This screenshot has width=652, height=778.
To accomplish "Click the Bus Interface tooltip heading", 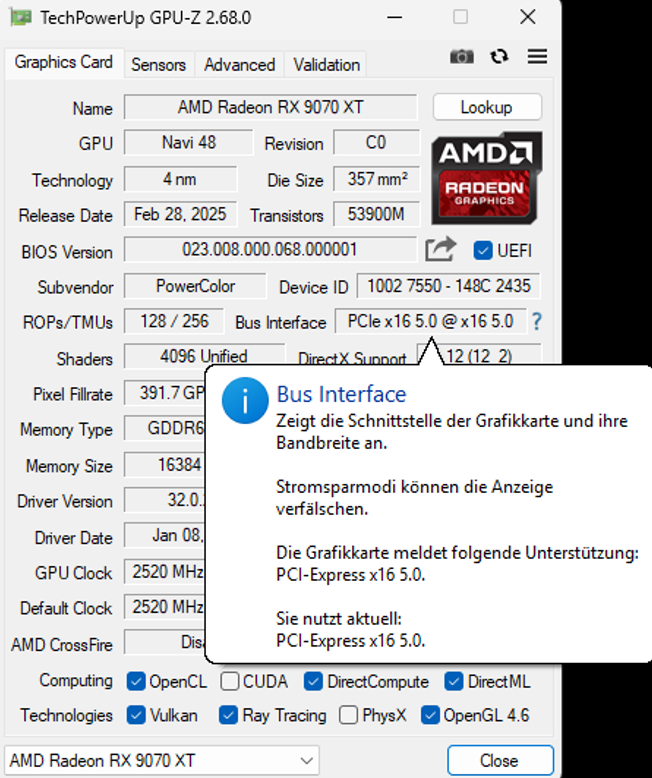I will click(341, 394).
